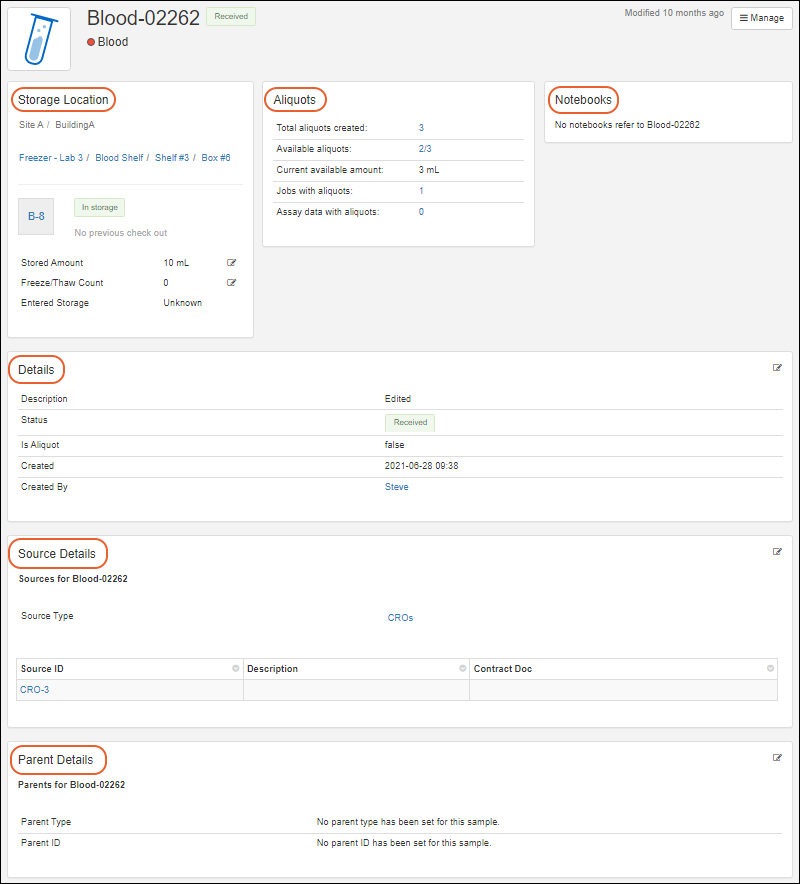The height and width of the screenshot is (884, 800).
Task: Open Source ID column header dropdown
Action: (236, 669)
